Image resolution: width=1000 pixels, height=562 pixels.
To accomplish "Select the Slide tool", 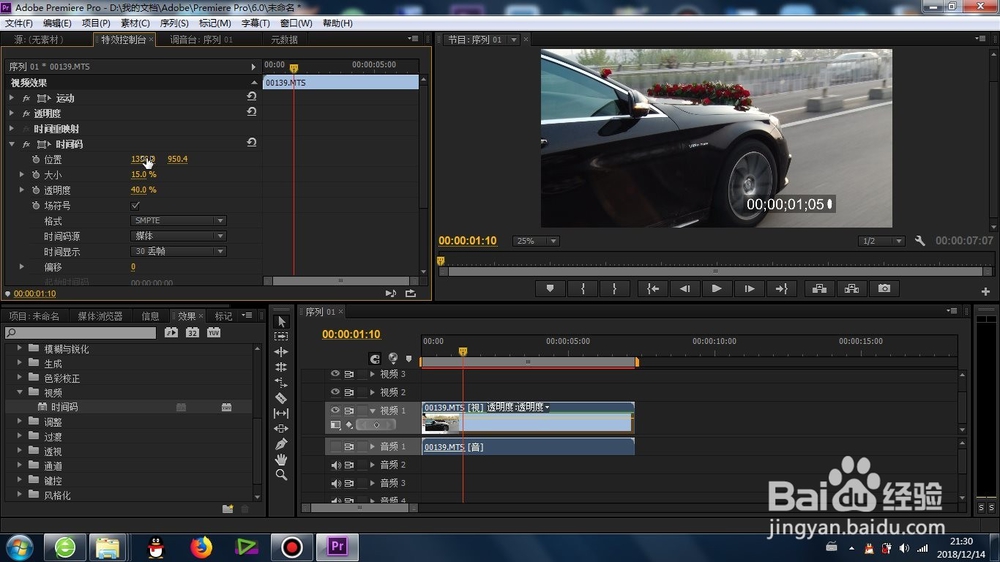I will point(281,429).
